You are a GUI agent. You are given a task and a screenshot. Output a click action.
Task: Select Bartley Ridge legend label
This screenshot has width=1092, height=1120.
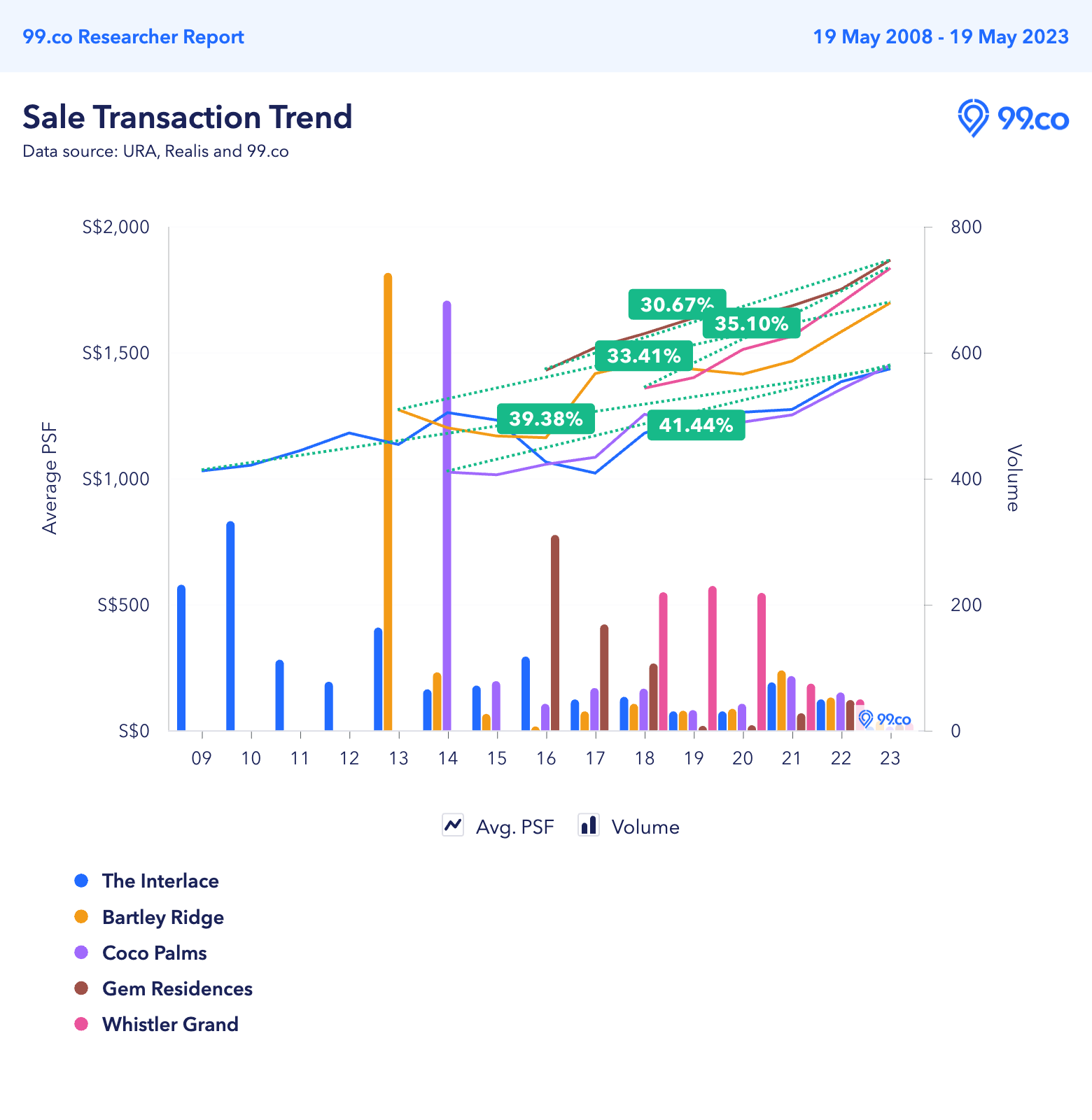[x=163, y=917]
